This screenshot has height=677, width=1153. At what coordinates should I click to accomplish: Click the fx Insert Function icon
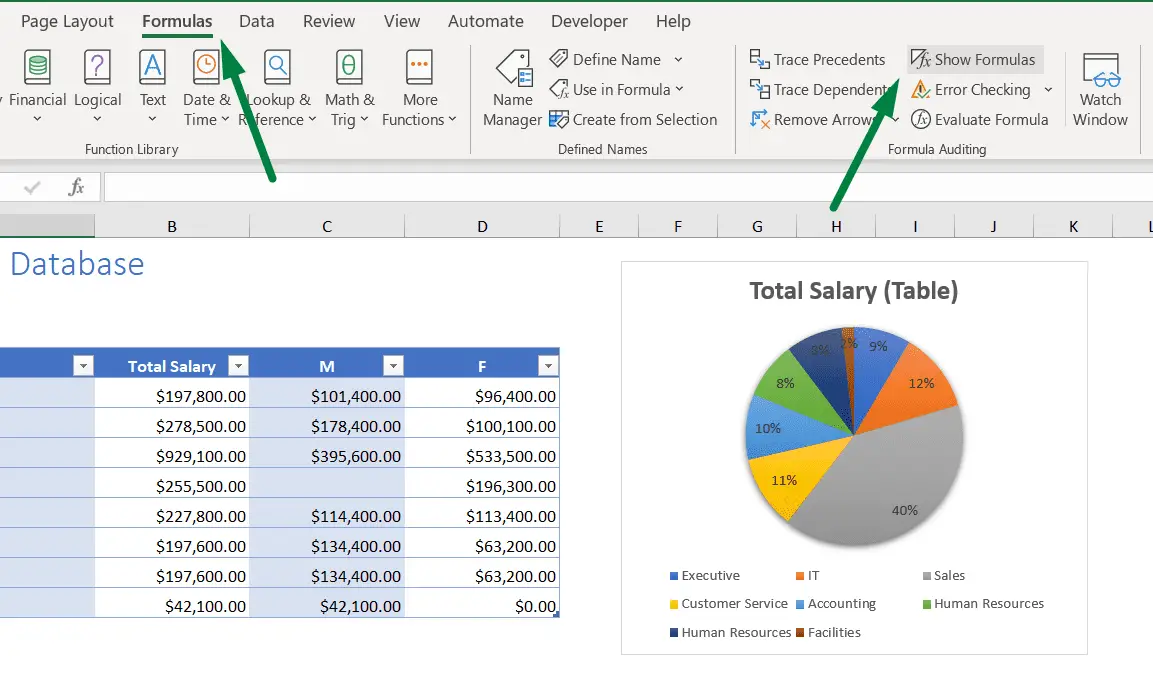pyautogui.click(x=76, y=187)
